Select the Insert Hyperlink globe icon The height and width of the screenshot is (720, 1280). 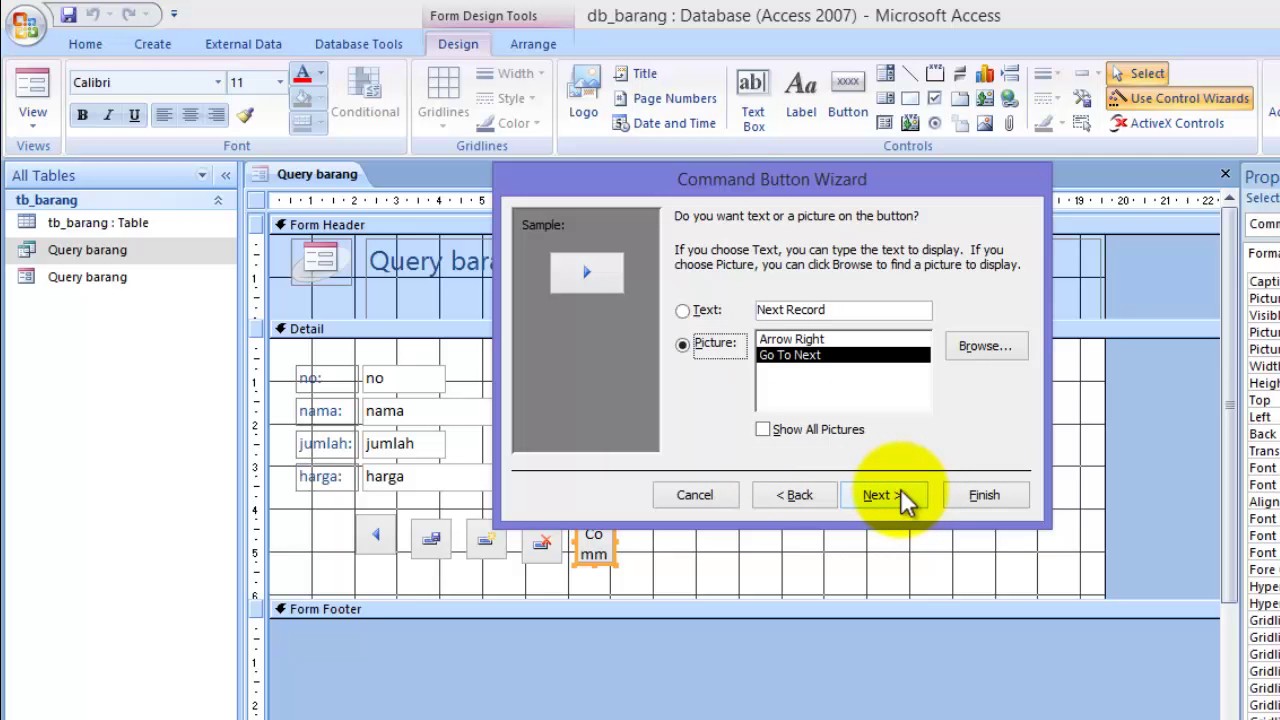[x=1009, y=99]
